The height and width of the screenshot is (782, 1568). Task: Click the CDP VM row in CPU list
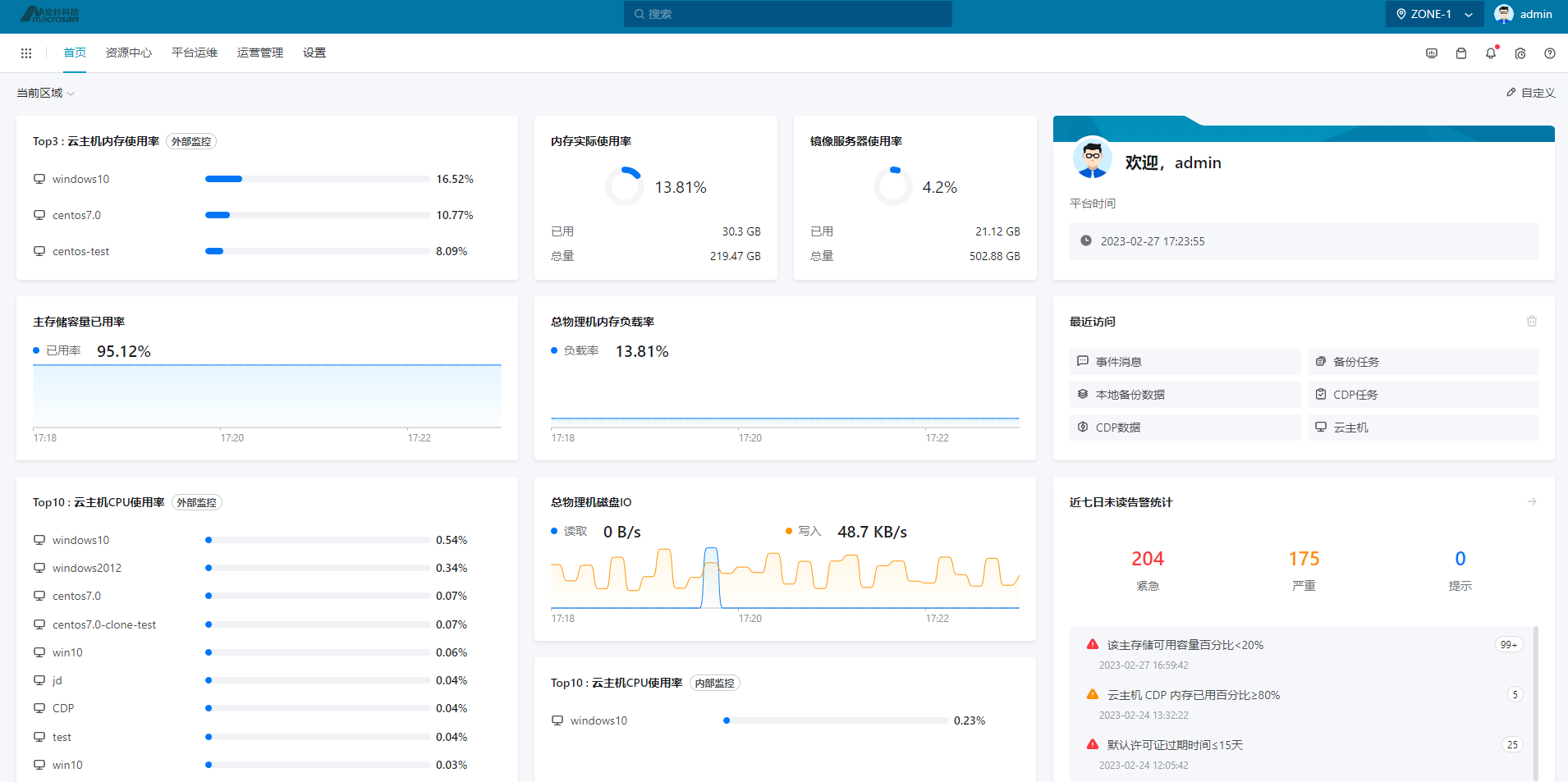coord(250,708)
